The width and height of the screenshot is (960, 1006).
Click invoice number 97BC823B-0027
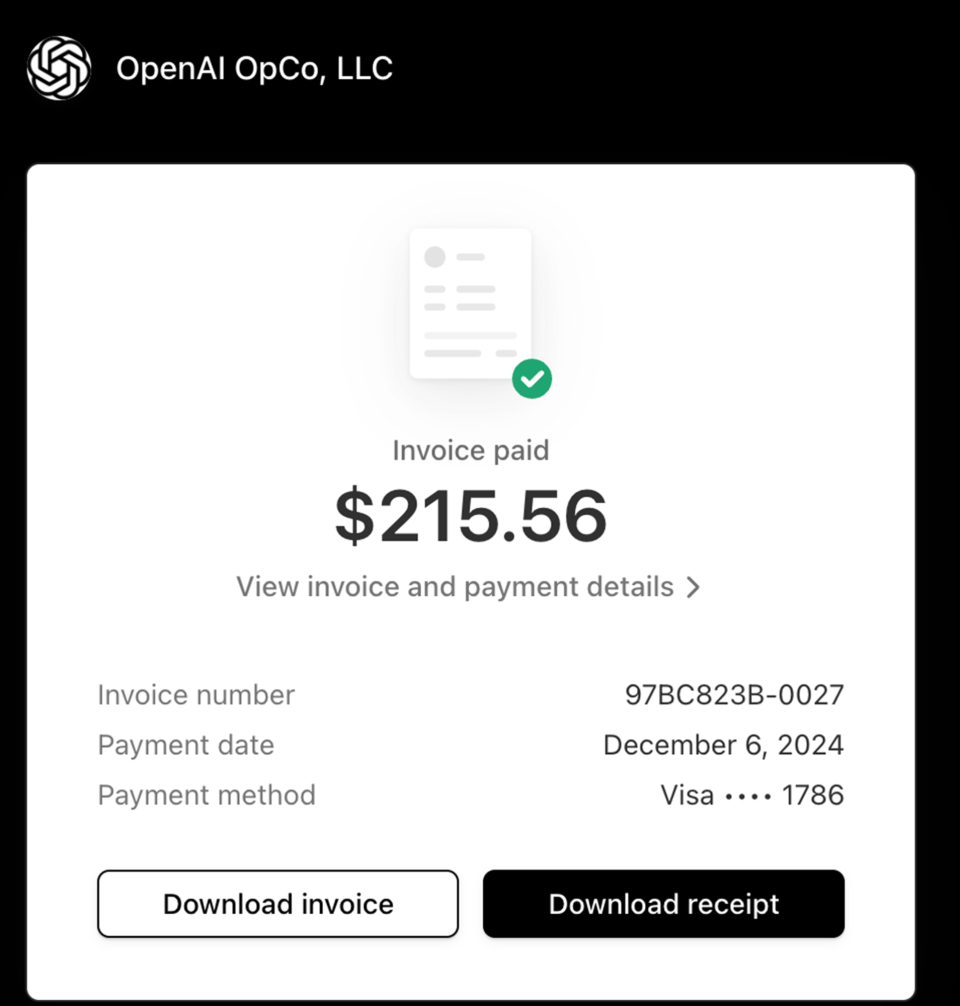click(x=734, y=695)
